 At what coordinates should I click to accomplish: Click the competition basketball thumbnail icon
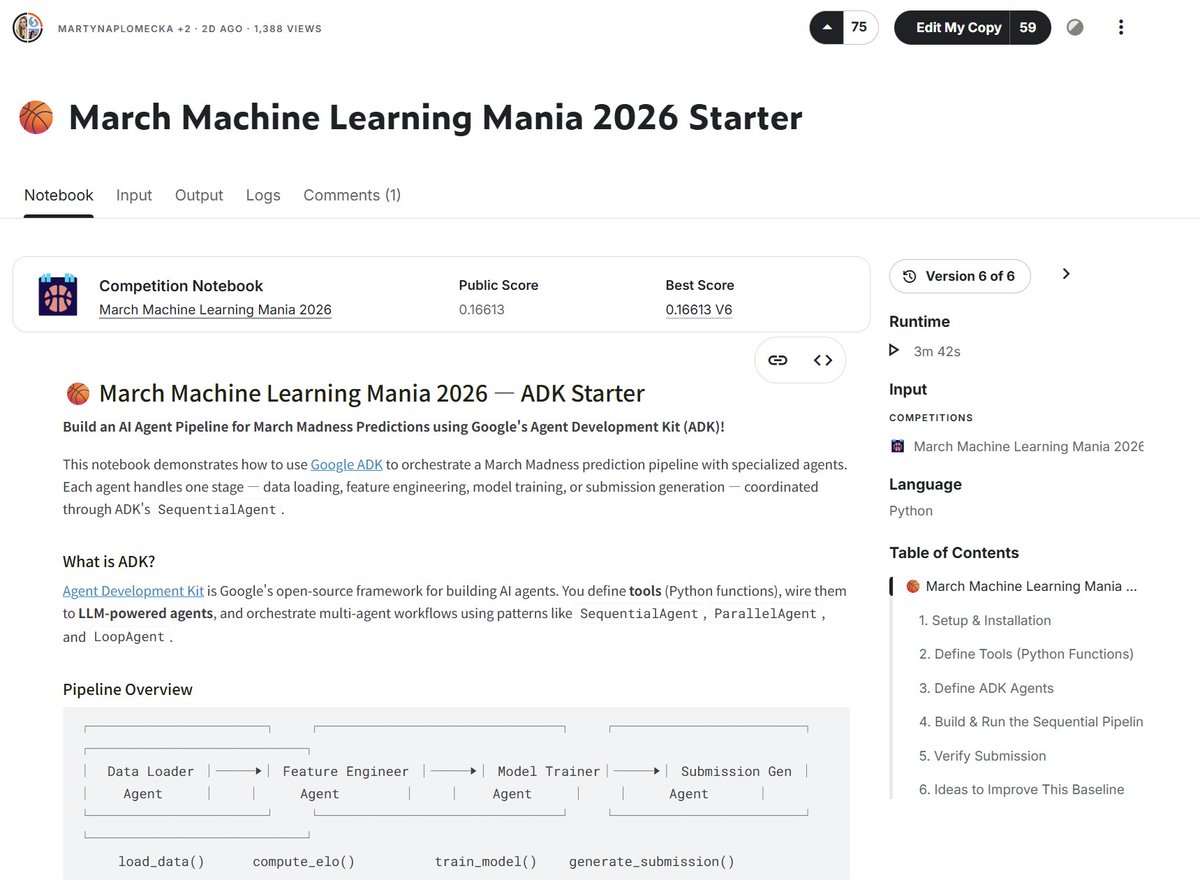58,295
